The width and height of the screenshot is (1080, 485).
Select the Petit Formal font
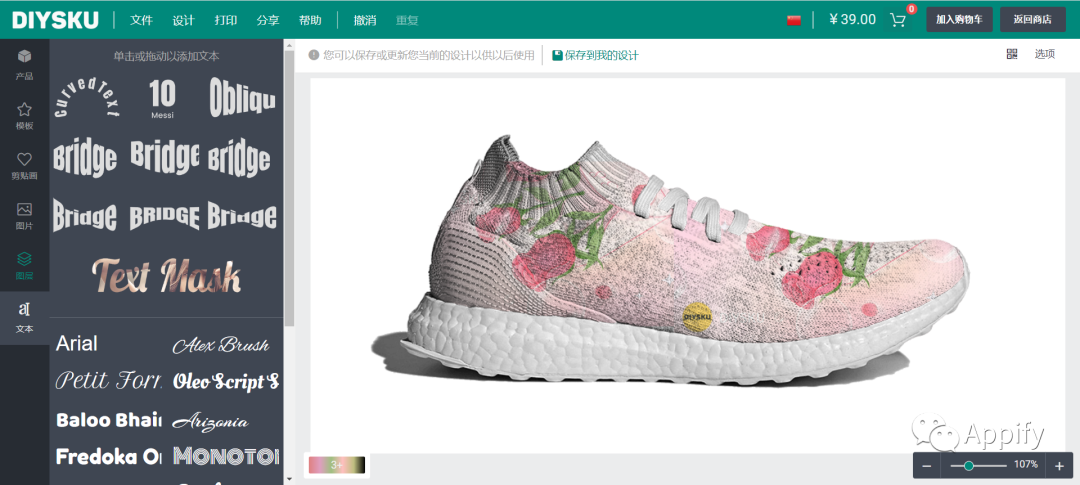click(109, 380)
